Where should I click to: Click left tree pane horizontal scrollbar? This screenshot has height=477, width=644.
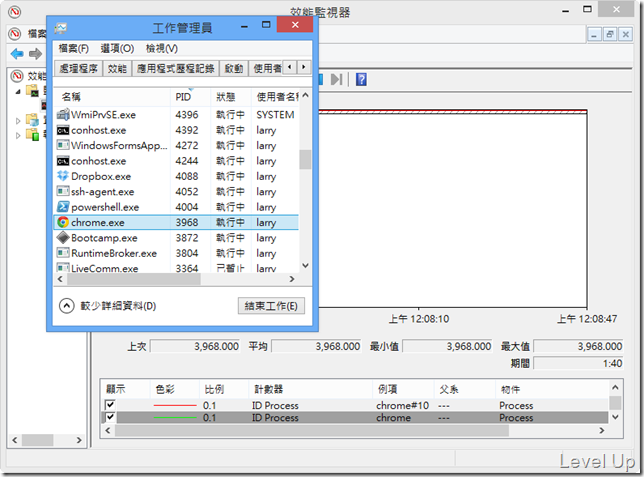click(37, 440)
